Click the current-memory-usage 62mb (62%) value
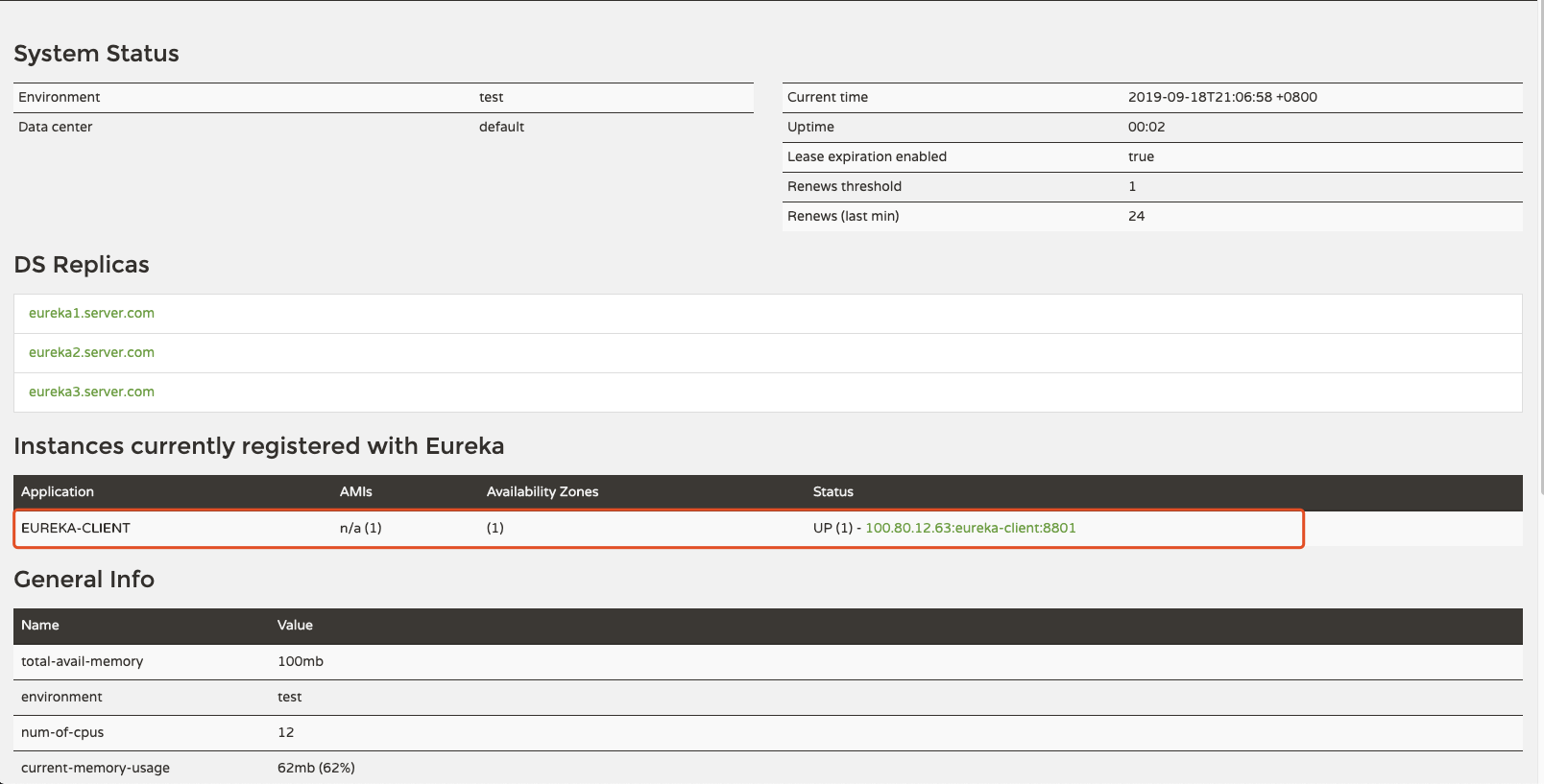Screen dimensions: 1544x784 click(x=316, y=768)
